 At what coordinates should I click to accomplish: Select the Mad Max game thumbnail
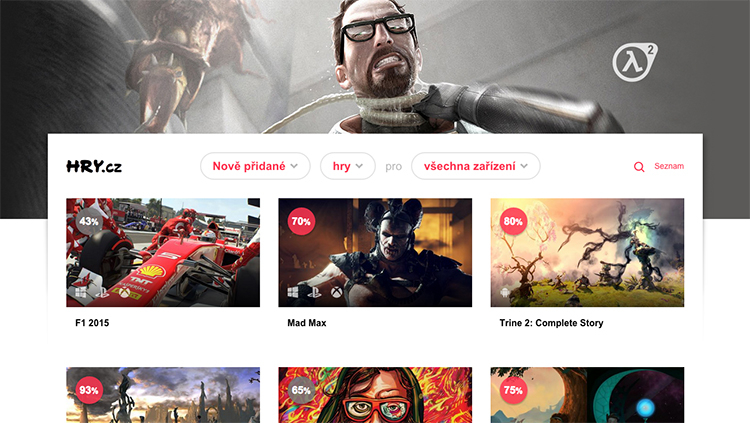coord(375,253)
